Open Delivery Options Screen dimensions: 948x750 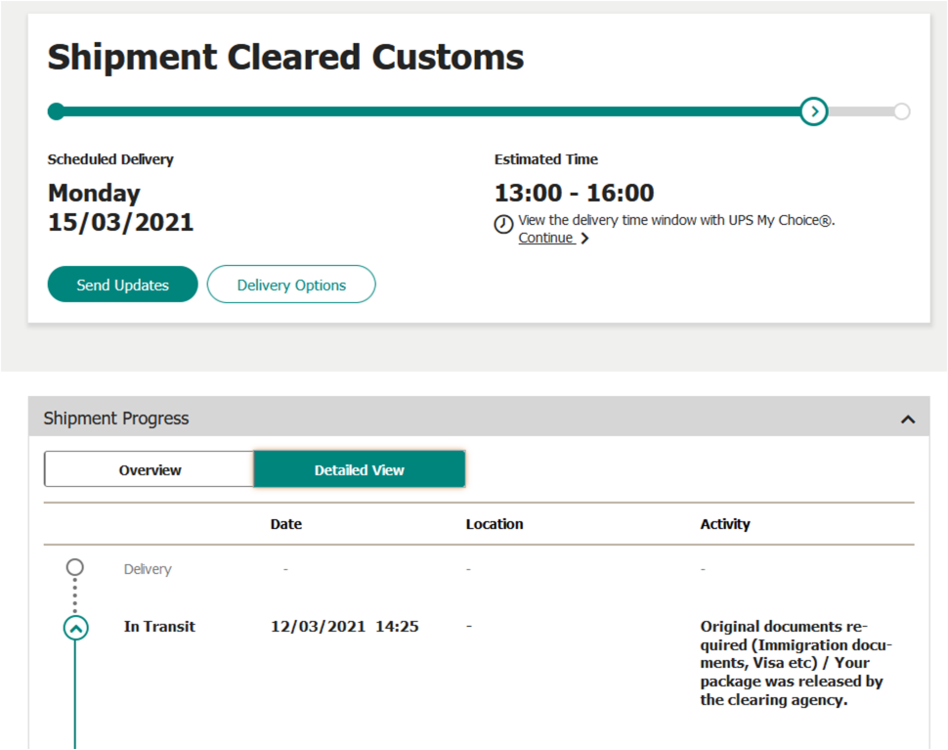pyautogui.click(x=291, y=285)
